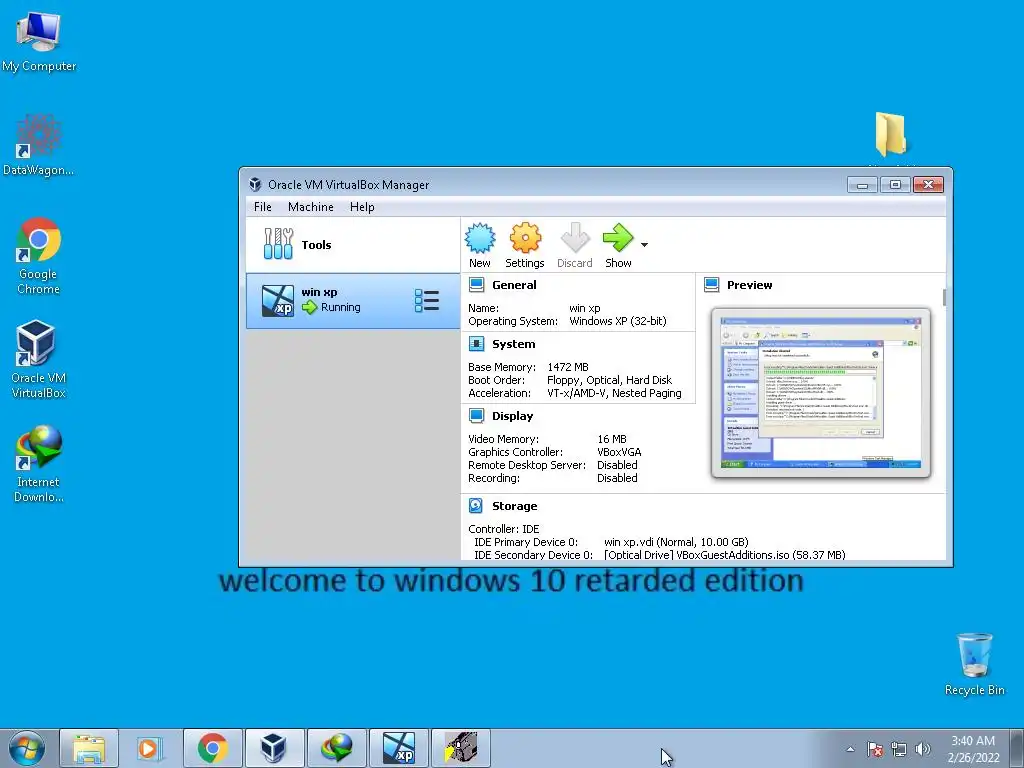Click the Action Center flag icon

click(x=875, y=749)
